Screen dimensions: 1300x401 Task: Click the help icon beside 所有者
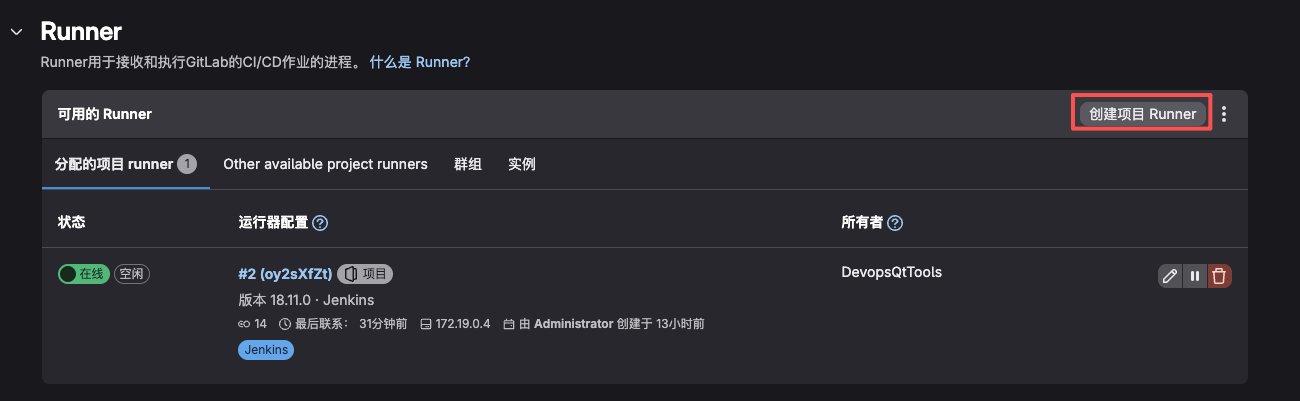895,223
